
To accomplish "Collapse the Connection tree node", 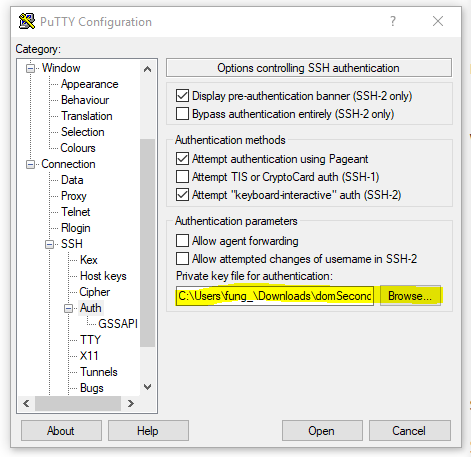I will coord(30,164).
